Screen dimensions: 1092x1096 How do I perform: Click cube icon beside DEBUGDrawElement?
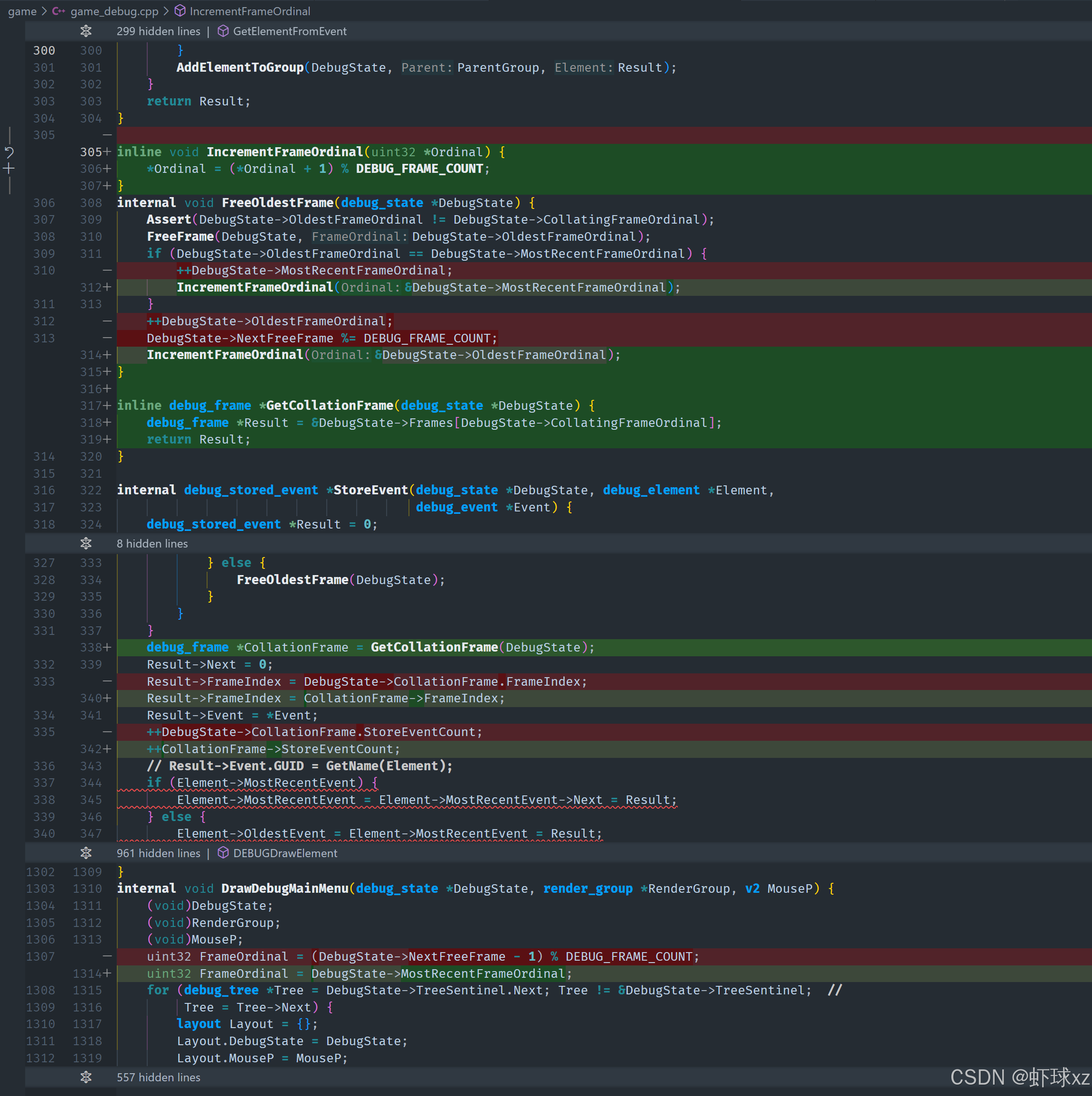pos(223,853)
